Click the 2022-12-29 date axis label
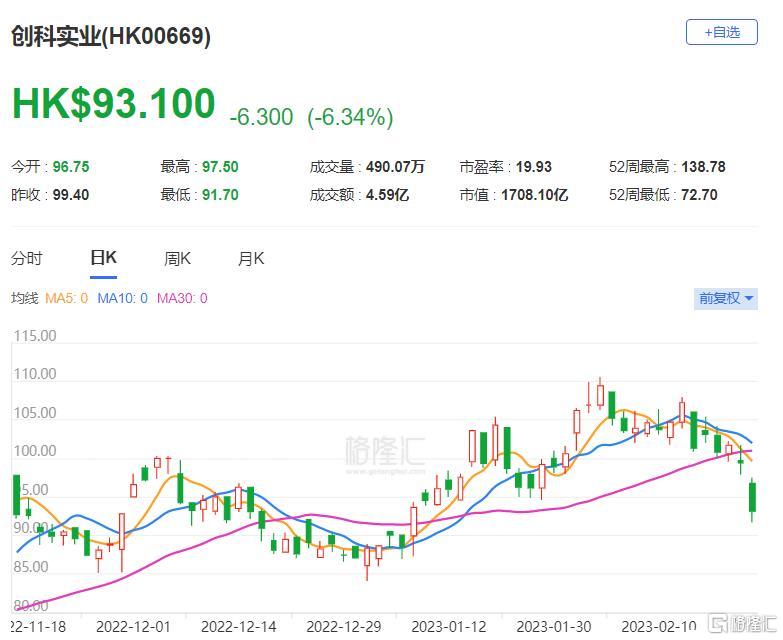The image size is (783, 640). click(x=344, y=627)
